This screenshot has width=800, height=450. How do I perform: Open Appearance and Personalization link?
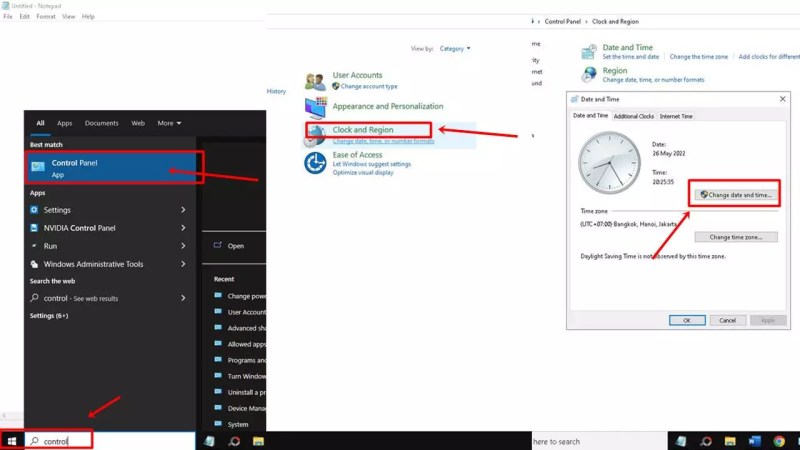[x=388, y=106]
